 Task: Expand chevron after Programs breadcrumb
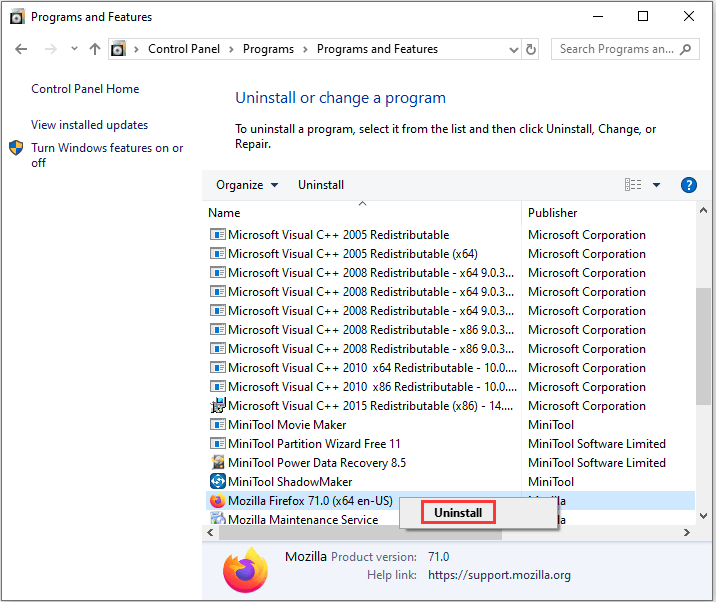coord(305,49)
